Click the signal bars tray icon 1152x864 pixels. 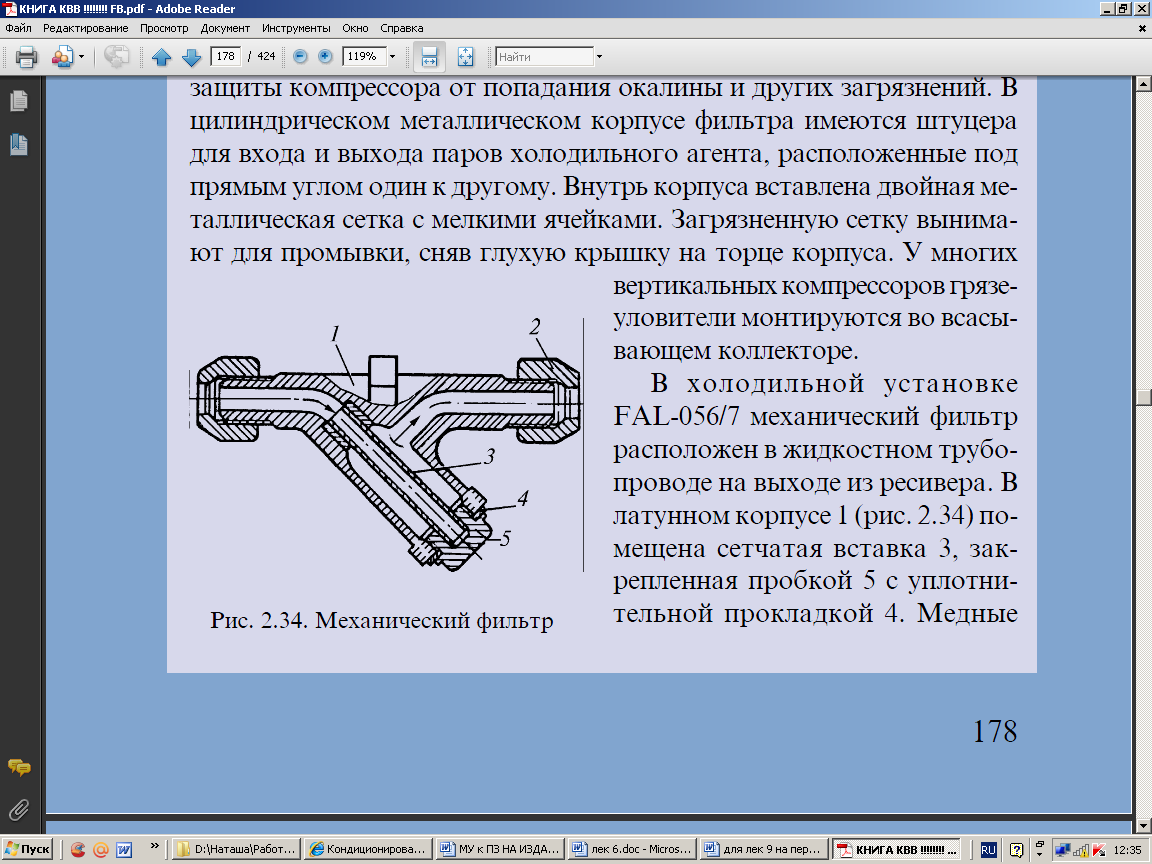[1081, 850]
